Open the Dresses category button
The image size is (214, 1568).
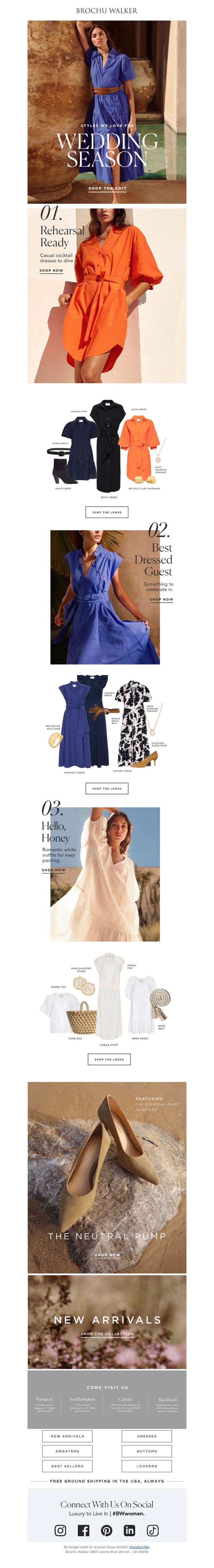pyautogui.click(x=147, y=1436)
